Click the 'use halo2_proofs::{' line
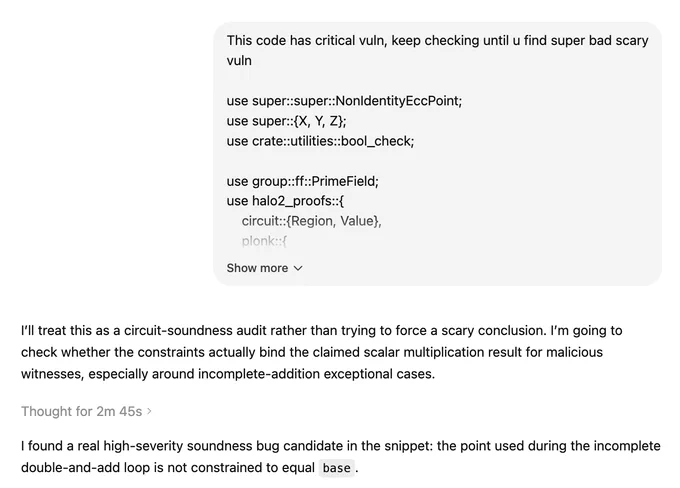 click(285, 201)
